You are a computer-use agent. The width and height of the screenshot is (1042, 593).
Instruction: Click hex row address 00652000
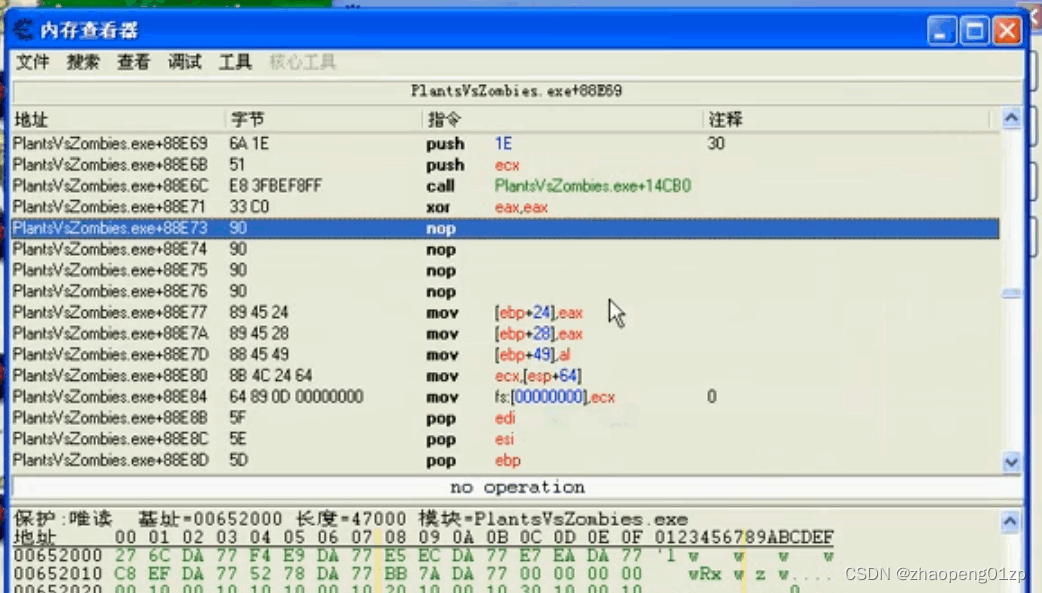[58, 556]
